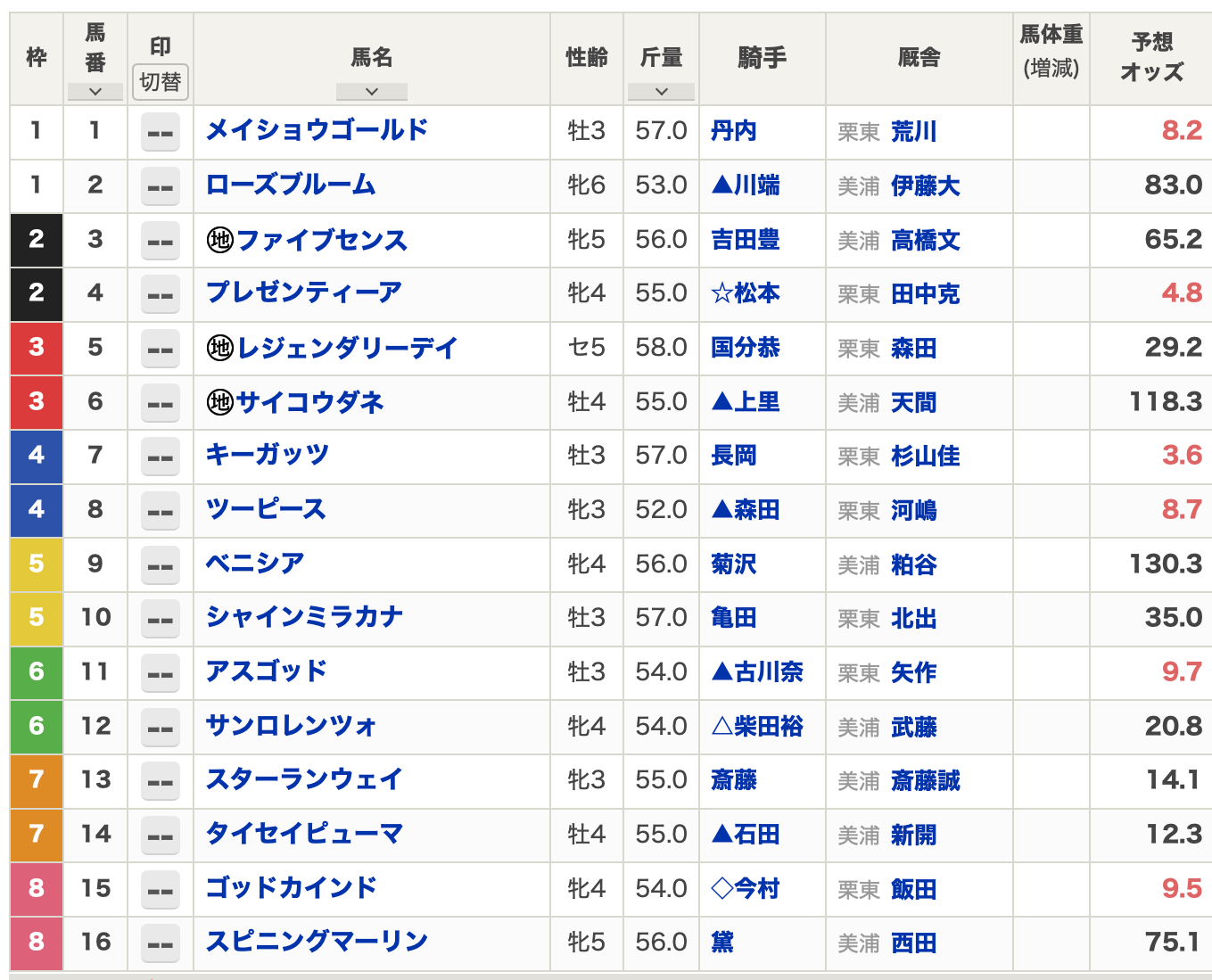
Task: Click the 地 icon beside ファイブセンス
Action: [219, 240]
